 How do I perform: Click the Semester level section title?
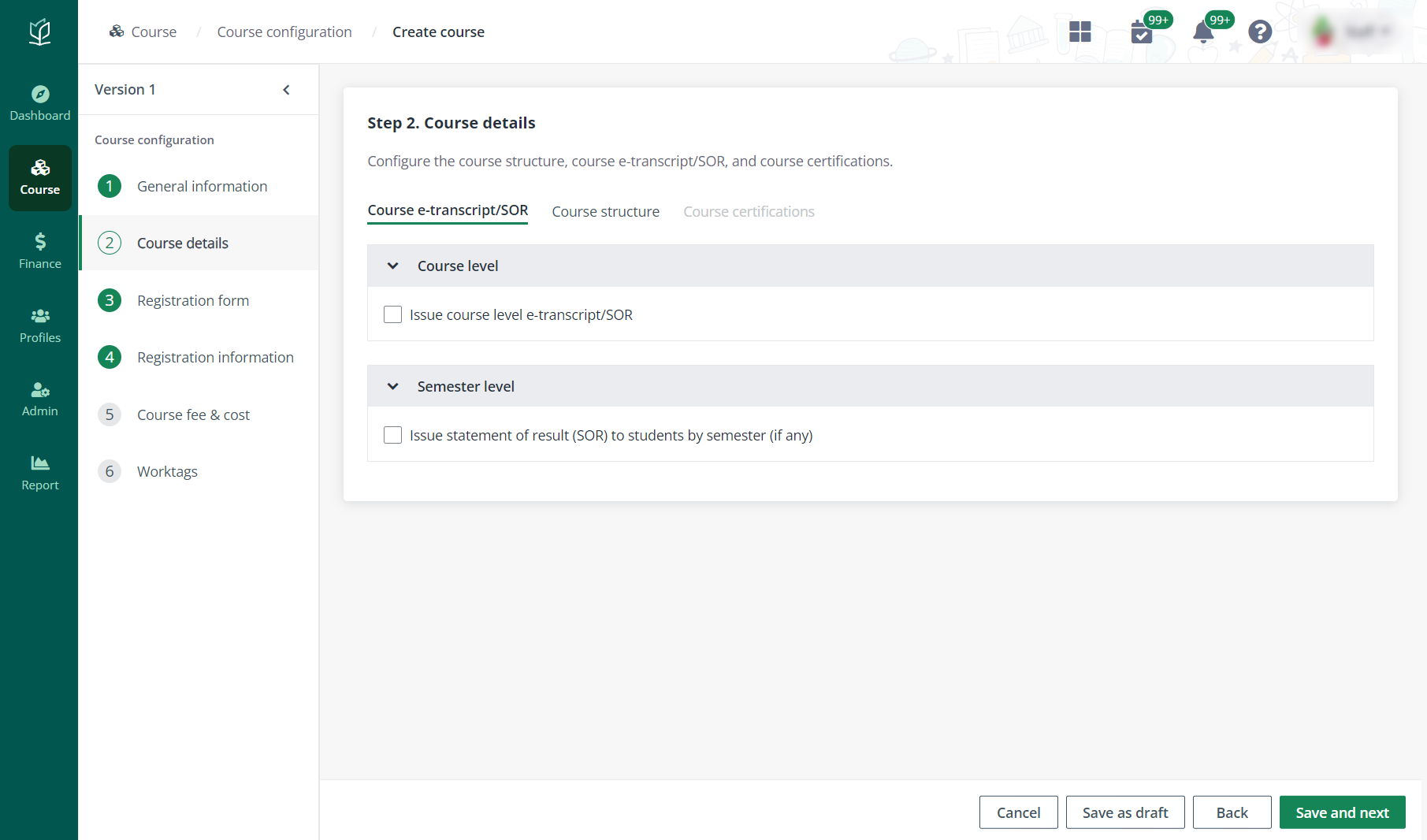[x=466, y=387]
